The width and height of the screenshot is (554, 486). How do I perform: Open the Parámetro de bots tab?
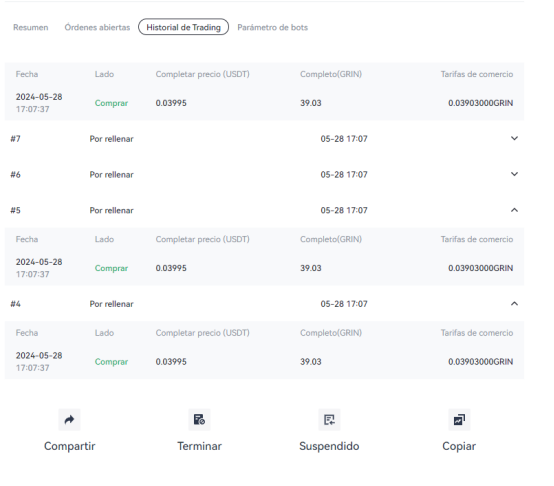(x=272, y=27)
